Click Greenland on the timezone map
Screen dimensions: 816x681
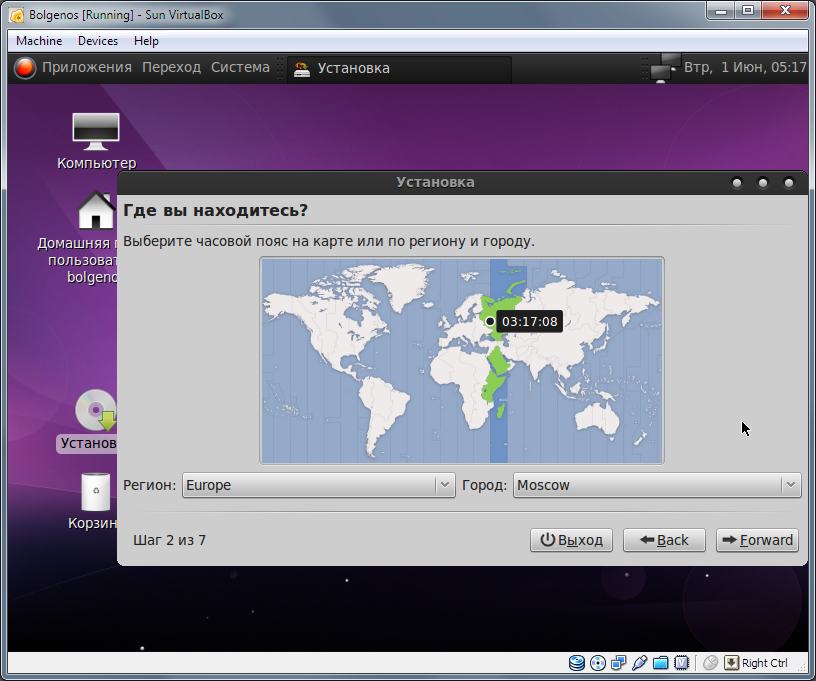[403, 286]
